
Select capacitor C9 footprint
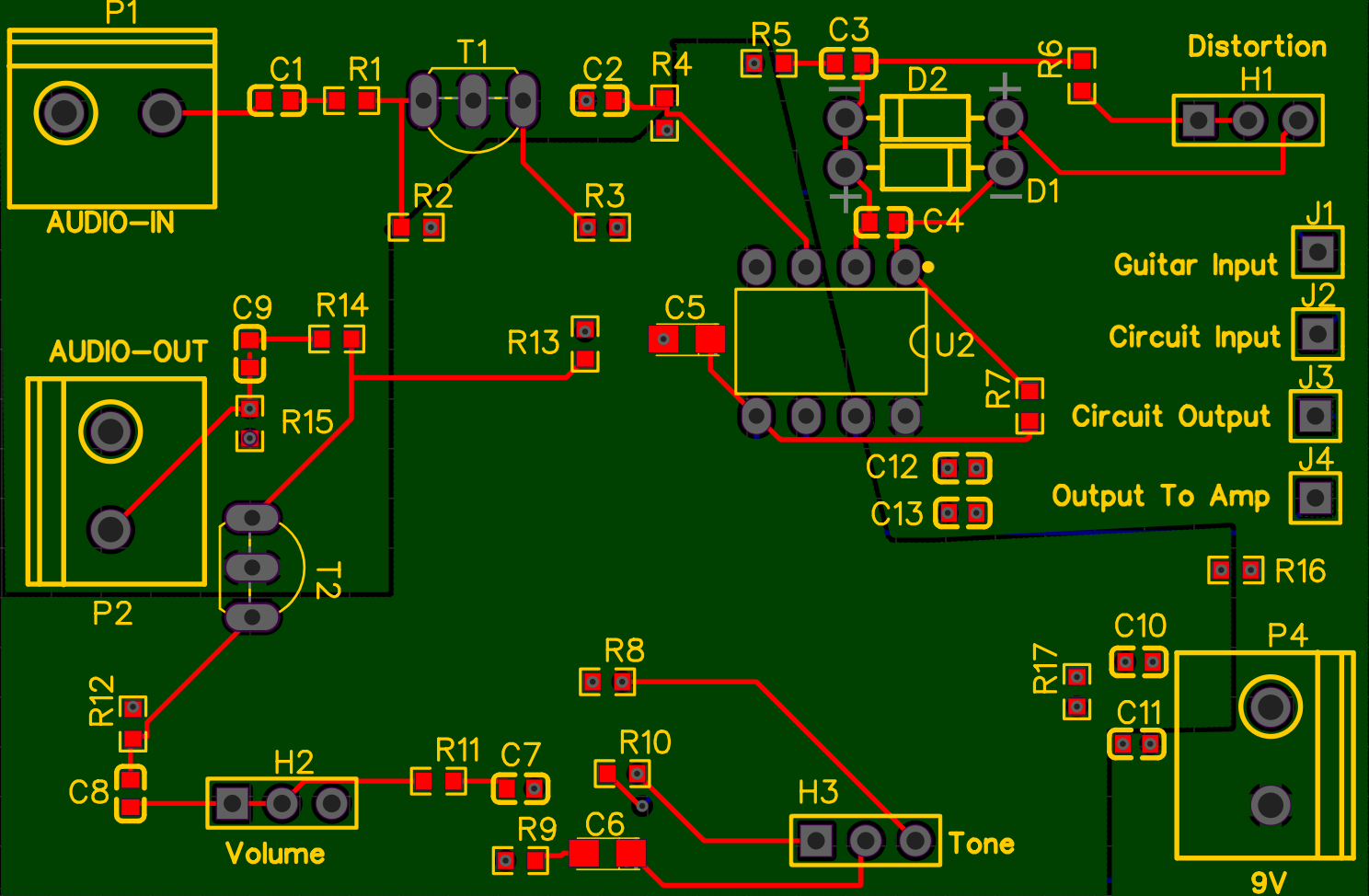click(x=249, y=354)
